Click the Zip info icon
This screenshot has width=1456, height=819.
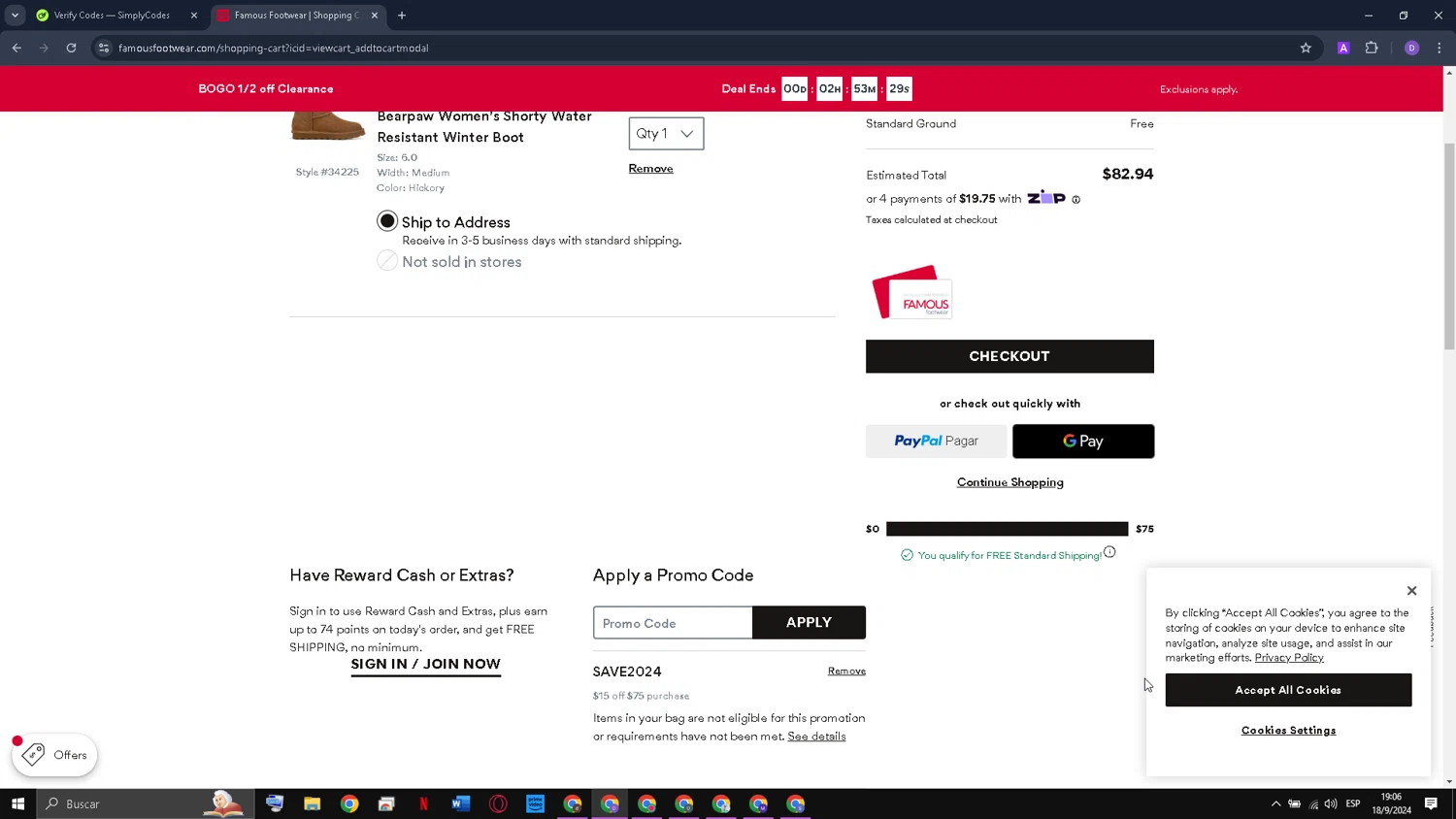pos(1075,200)
